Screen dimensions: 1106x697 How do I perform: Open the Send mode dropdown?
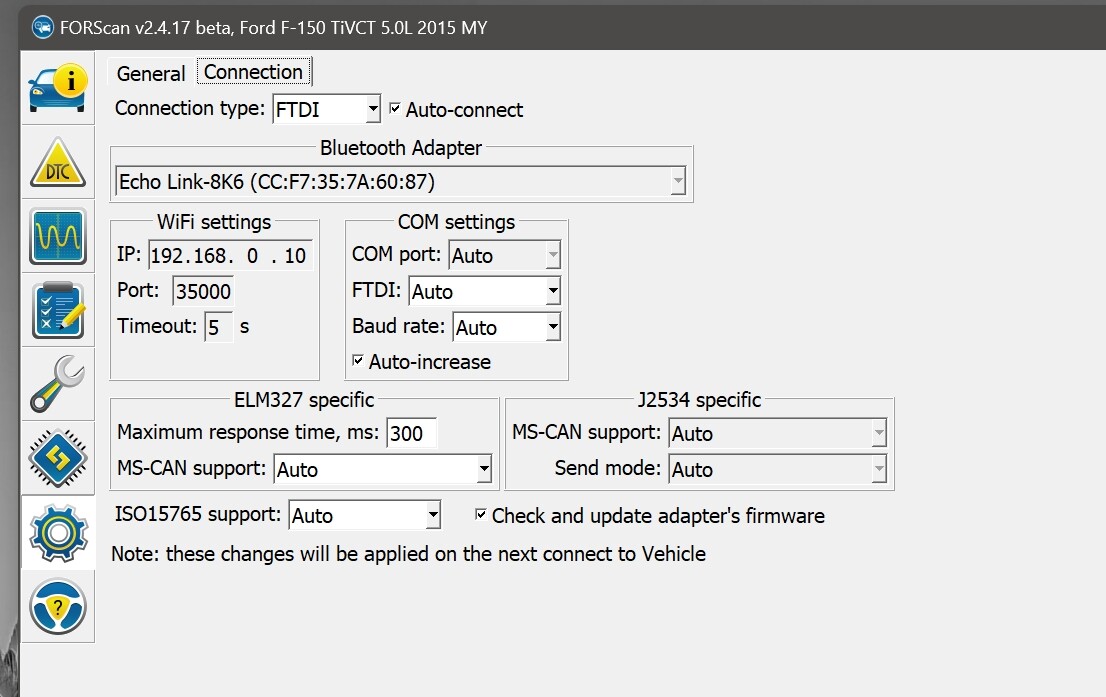click(x=777, y=469)
